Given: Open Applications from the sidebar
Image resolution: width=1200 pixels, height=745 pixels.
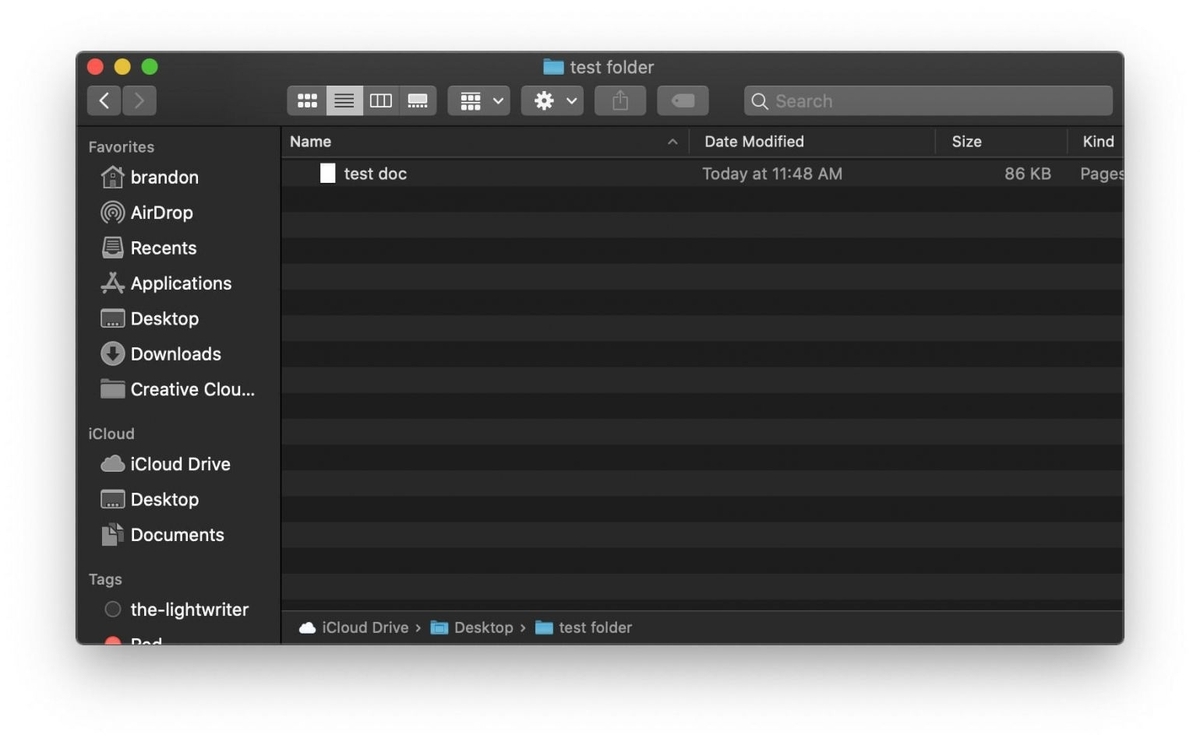Looking at the screenshot, I should point(178,283).
